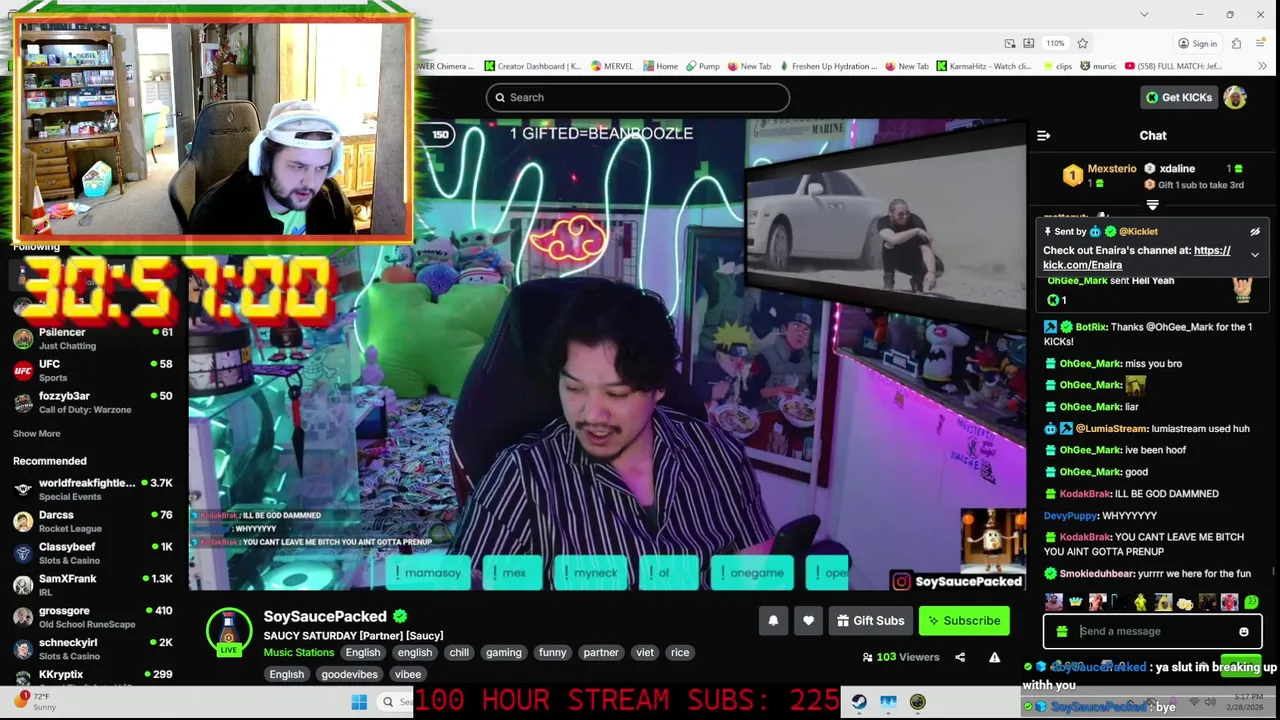Open the user profile avatar menu
The height and width of the screenshot is (720, 1280).
(x=1235, y=97)
